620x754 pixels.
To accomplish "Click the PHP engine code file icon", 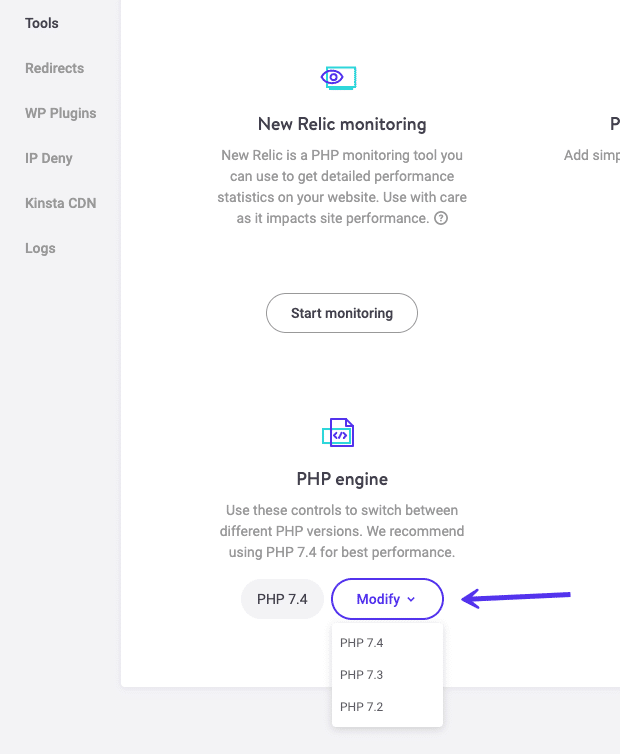I will pos(339,433).
